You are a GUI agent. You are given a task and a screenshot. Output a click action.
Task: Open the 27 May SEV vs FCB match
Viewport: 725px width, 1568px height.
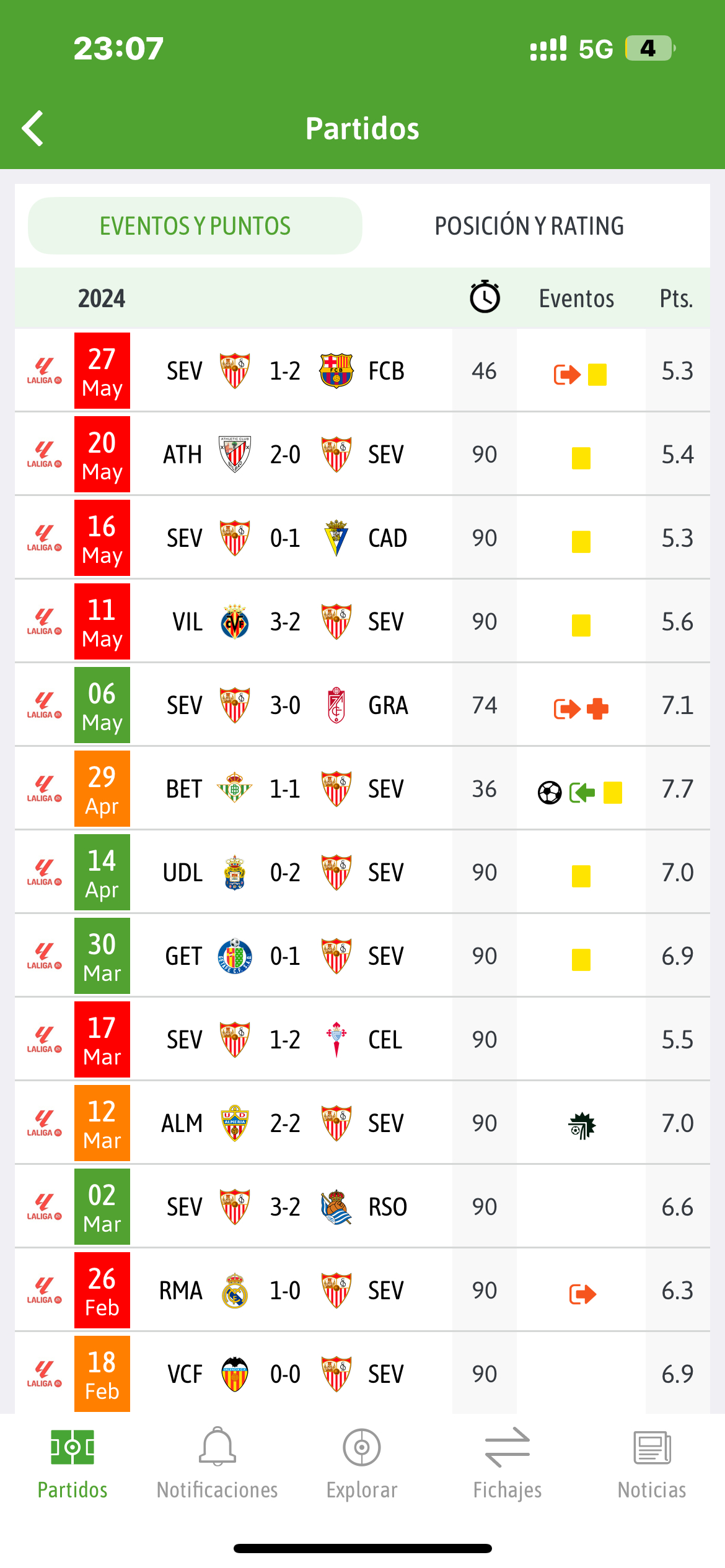tap(362, 371)
